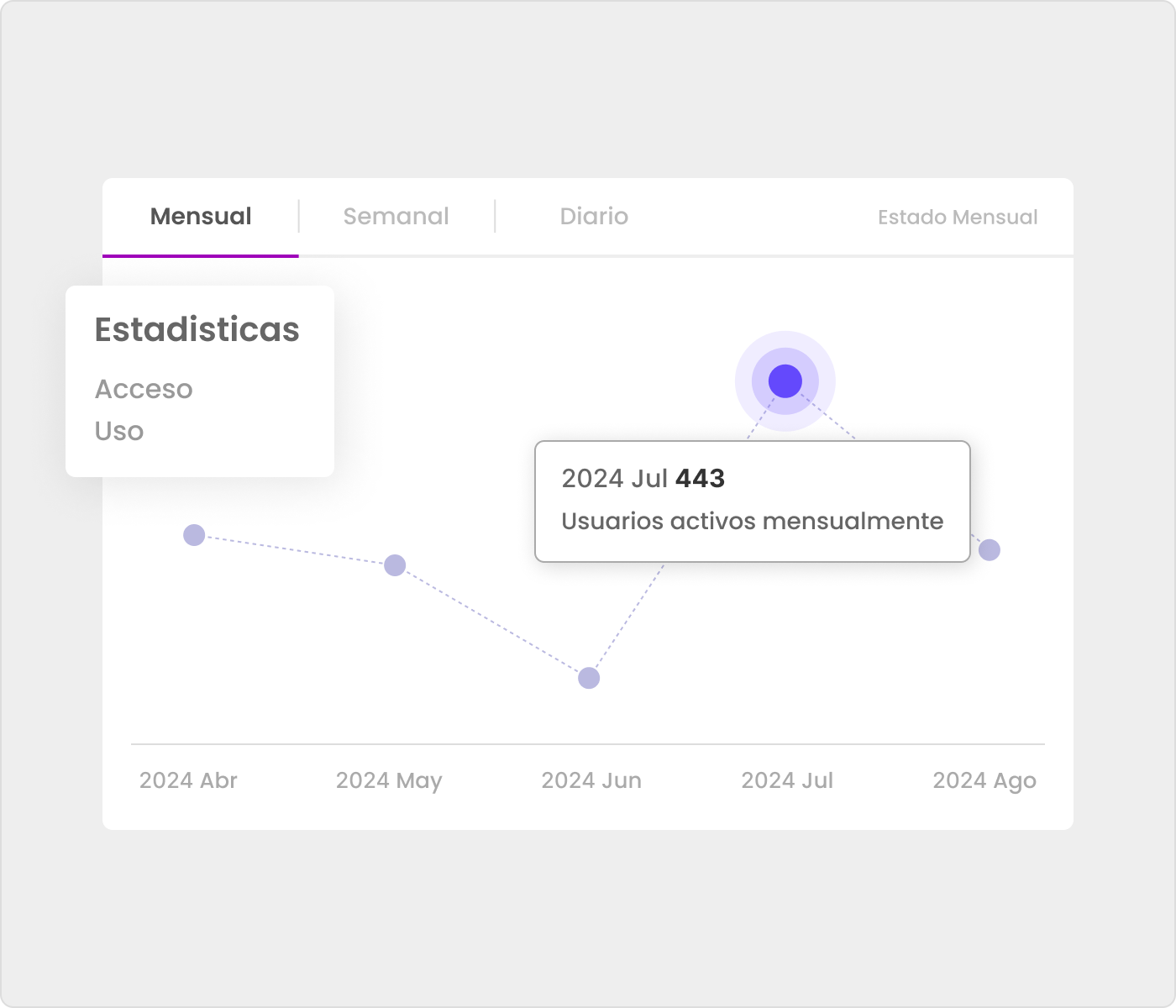Choose Acceso in the Estadisticas panel
Image resolution: width=1176 pixels, height=1008 pixels.
pos(144,389)
